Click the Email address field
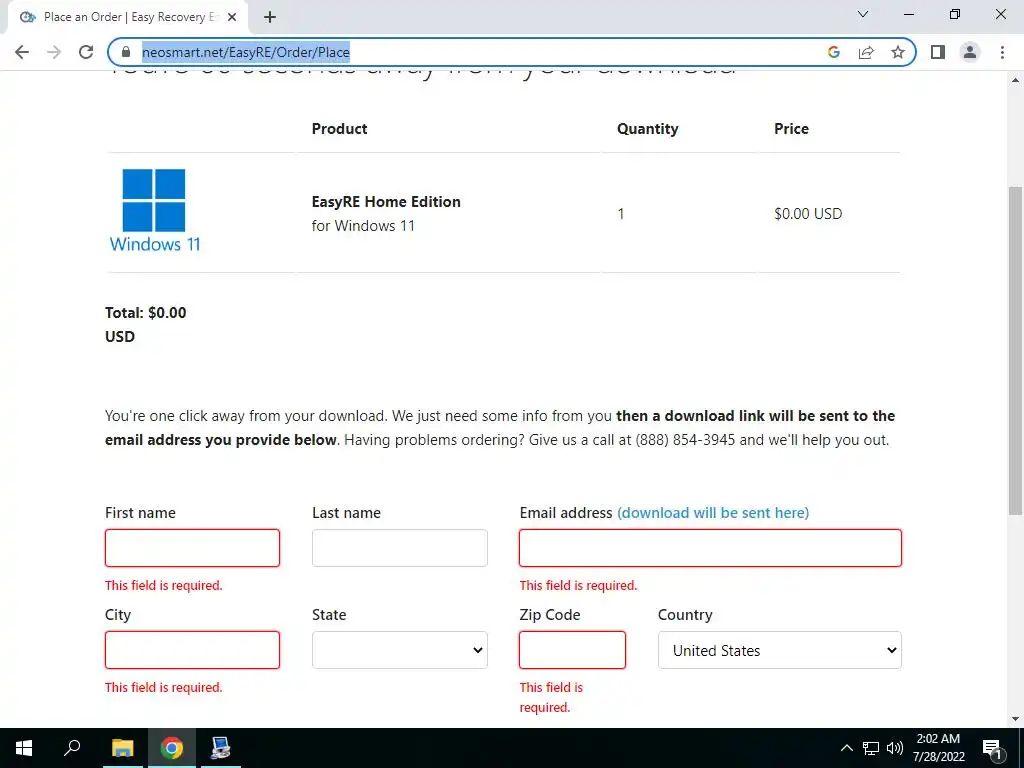The height and width of the screenshot is (768, 1024). pos(710,548)
